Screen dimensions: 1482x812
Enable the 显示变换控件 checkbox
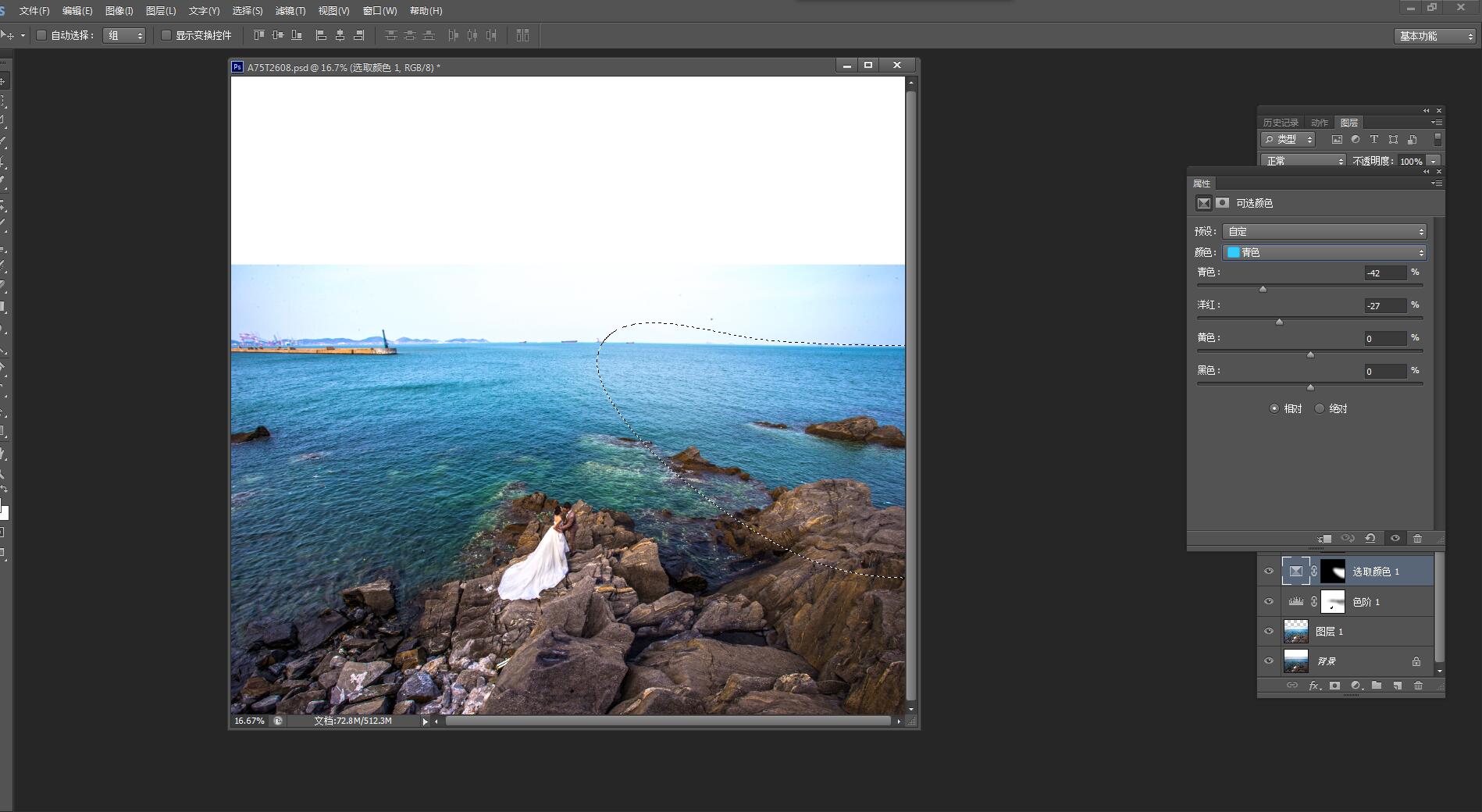click(166, 35)
